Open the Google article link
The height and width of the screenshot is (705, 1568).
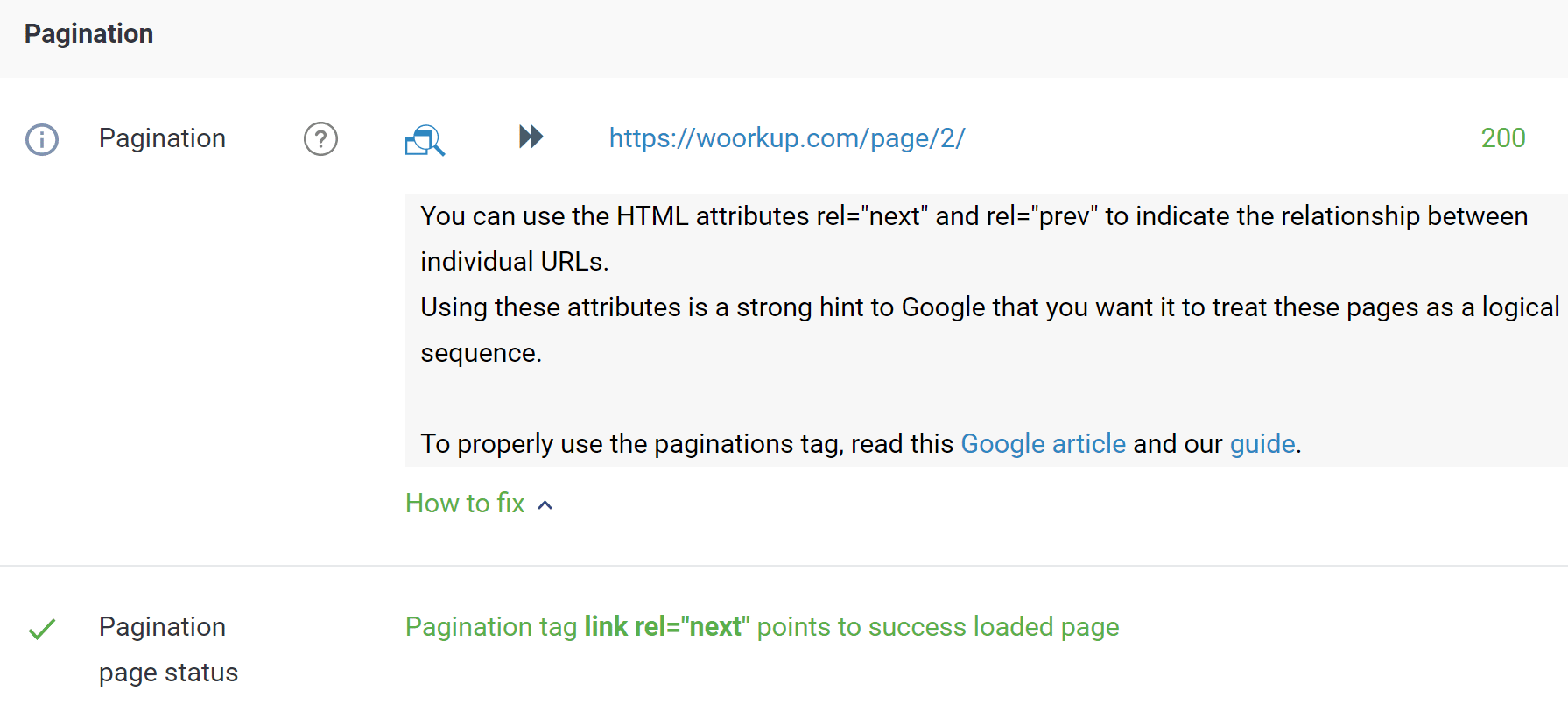click(x=1043, y=443)
